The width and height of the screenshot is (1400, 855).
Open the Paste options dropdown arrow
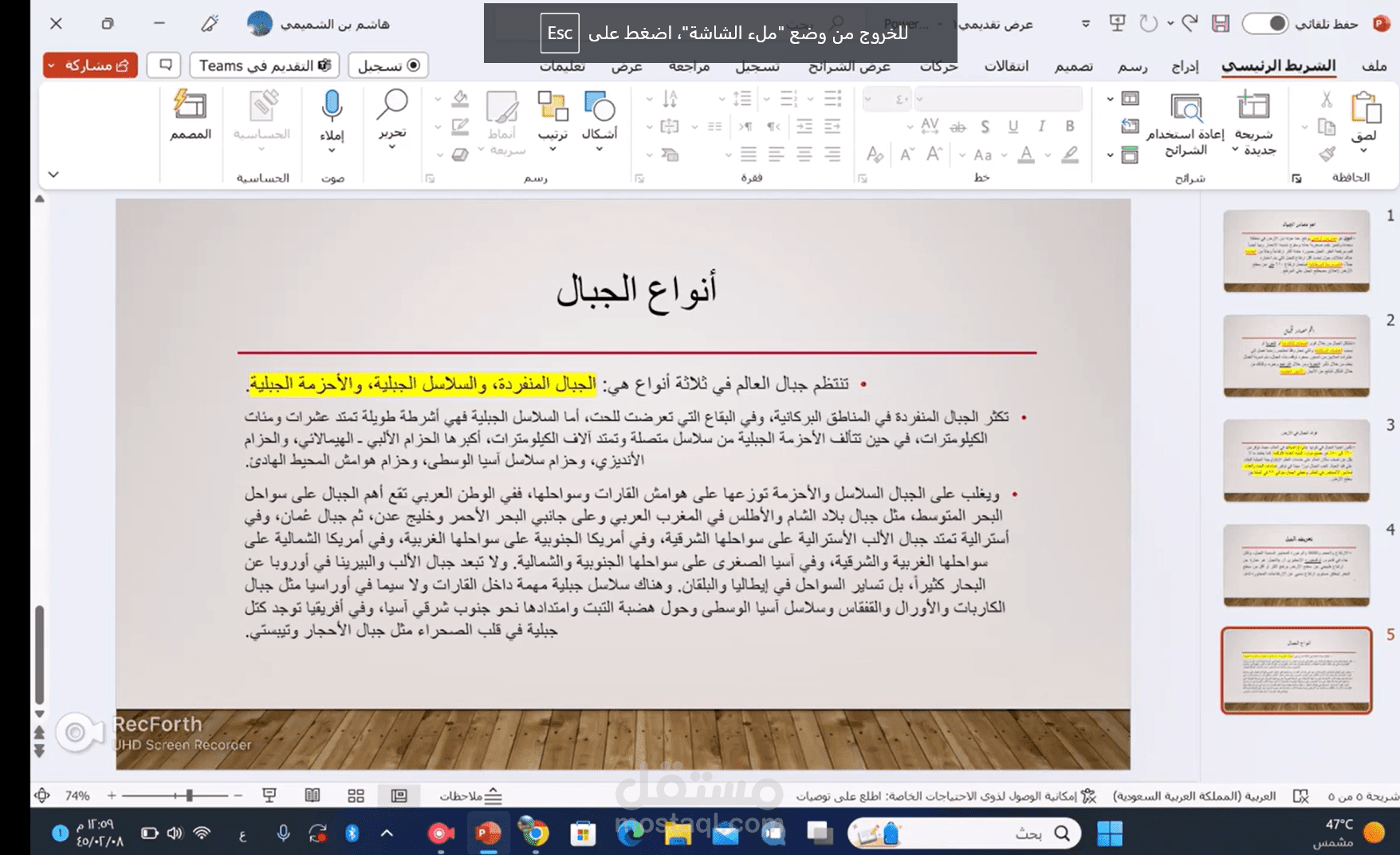pyautogui.click(x=1363, y=151)
